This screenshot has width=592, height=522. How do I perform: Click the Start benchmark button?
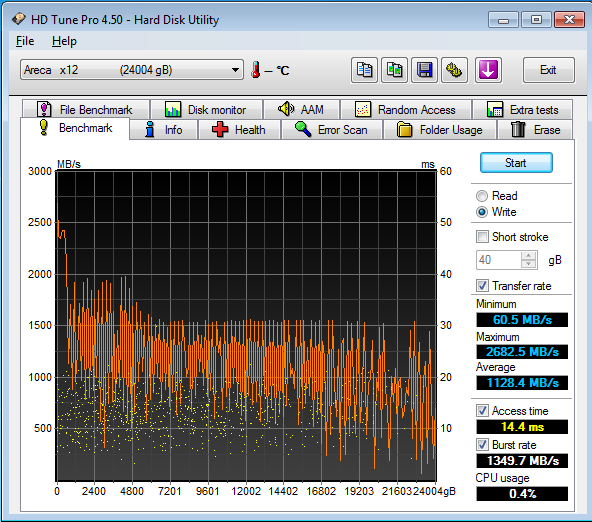516,163
